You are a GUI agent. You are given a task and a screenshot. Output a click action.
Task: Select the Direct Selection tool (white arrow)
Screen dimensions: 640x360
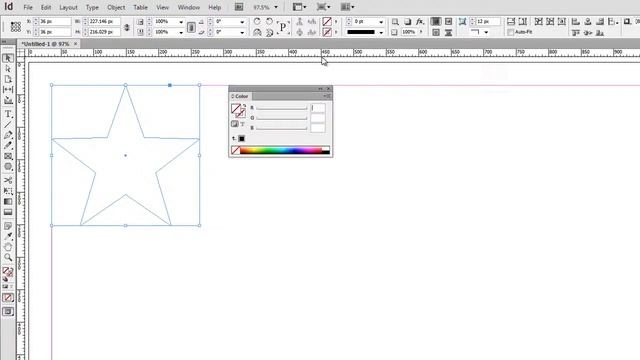[8, 69]
